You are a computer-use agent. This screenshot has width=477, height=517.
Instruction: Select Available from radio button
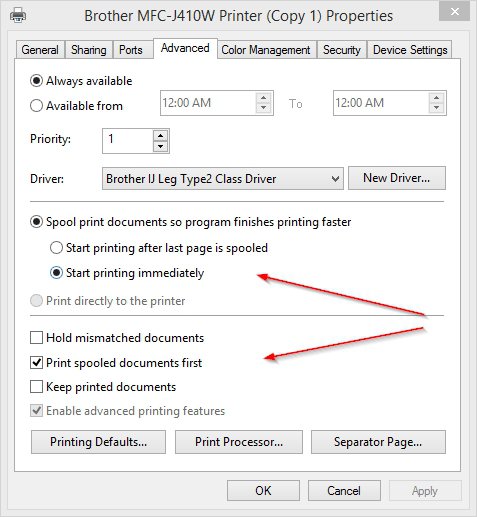pos(36,106)
